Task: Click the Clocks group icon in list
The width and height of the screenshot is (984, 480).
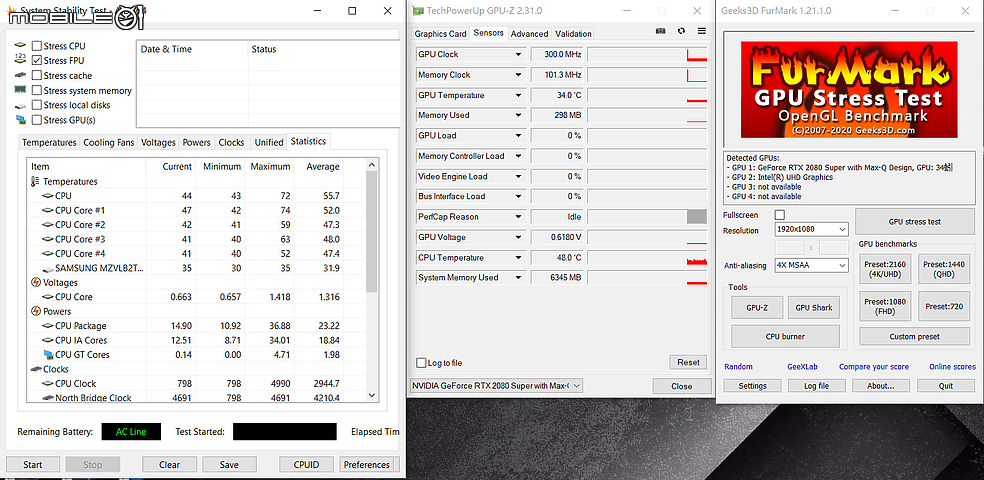Action: click(x=36, y=369)
